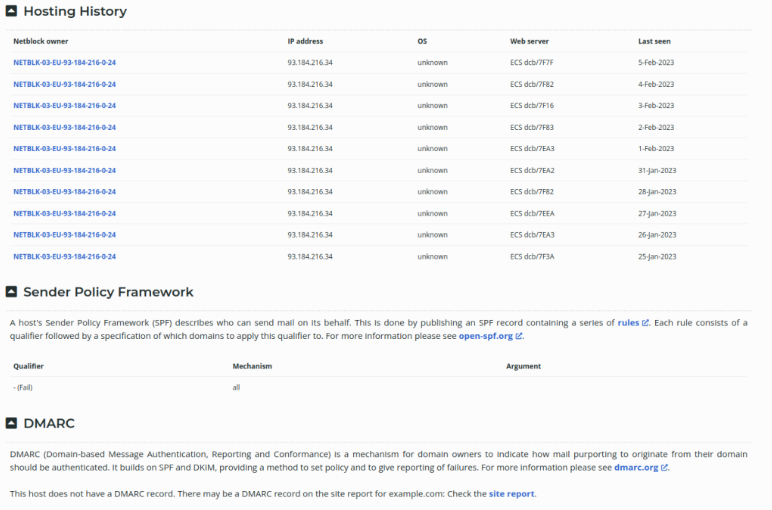Screen dimensions: 772x510
Task: Click the external link icon beside rules
Action: pyautogui.click(x=645, y=323)
